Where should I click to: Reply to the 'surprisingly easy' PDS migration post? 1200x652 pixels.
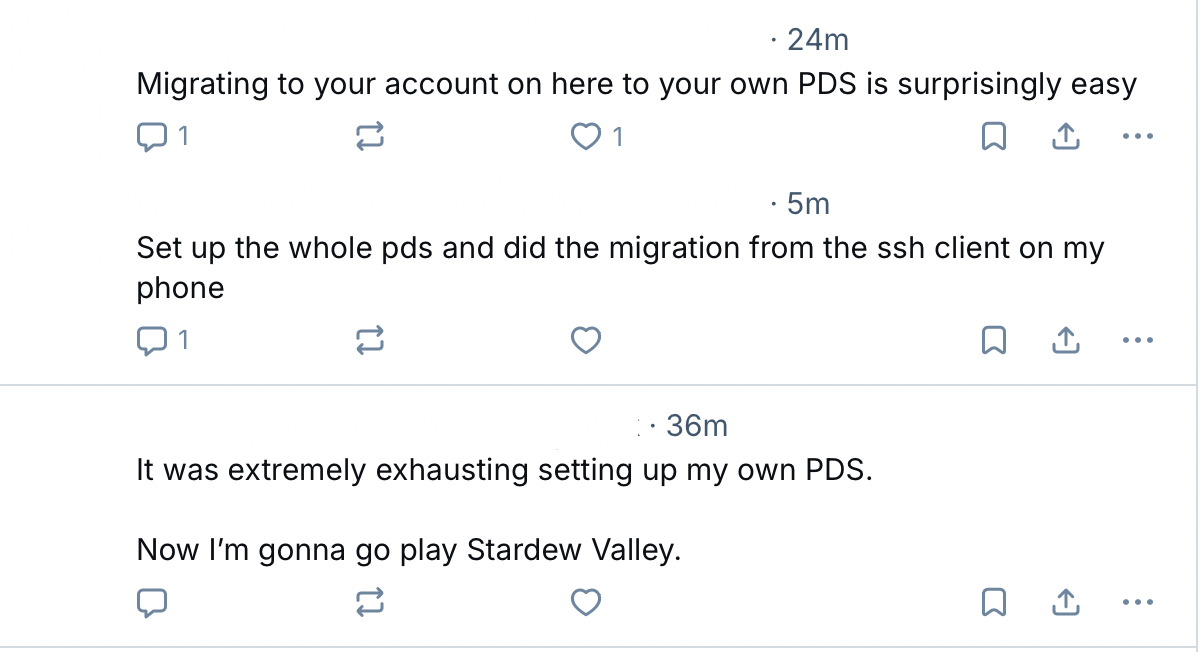(150, 137)
